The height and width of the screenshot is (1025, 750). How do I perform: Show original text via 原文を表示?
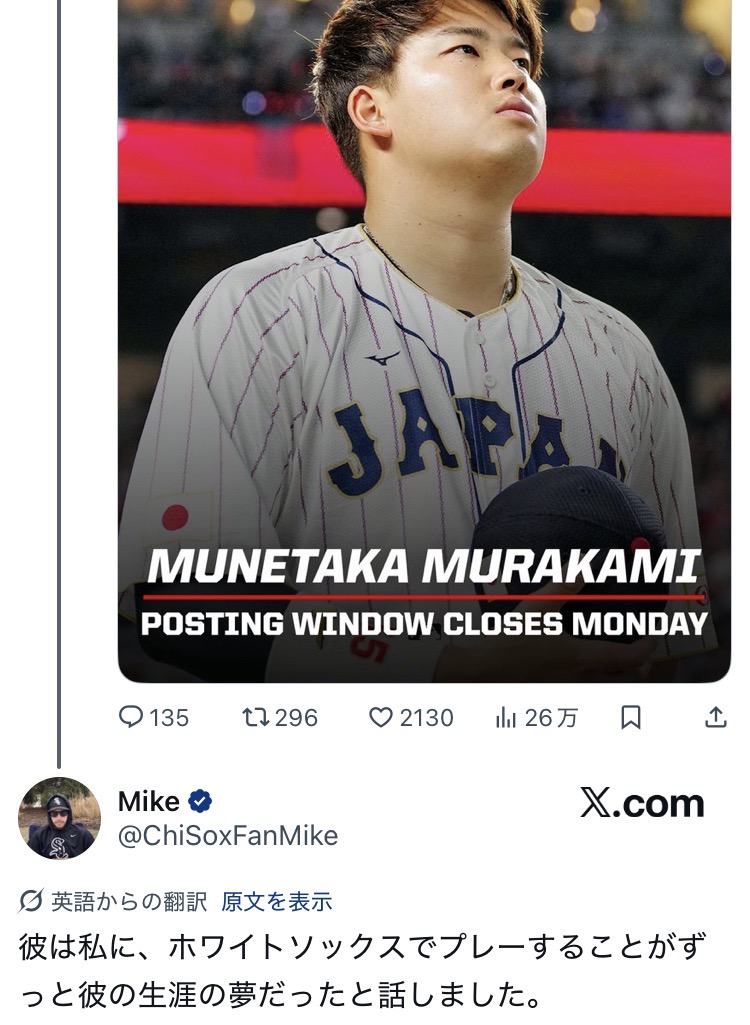pyautogui.click(x=277, y=901)
